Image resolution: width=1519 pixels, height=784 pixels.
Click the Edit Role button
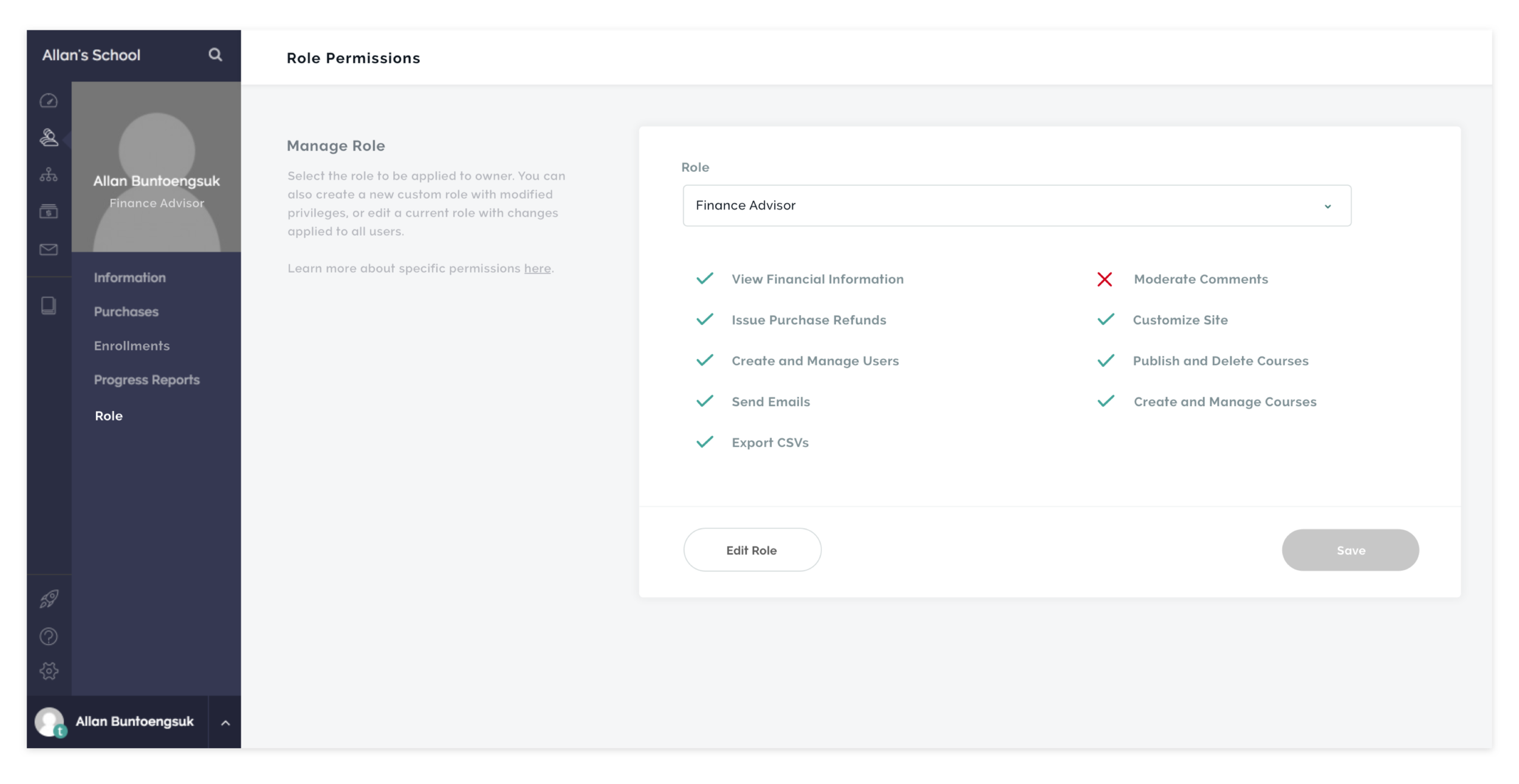point(752,550)
